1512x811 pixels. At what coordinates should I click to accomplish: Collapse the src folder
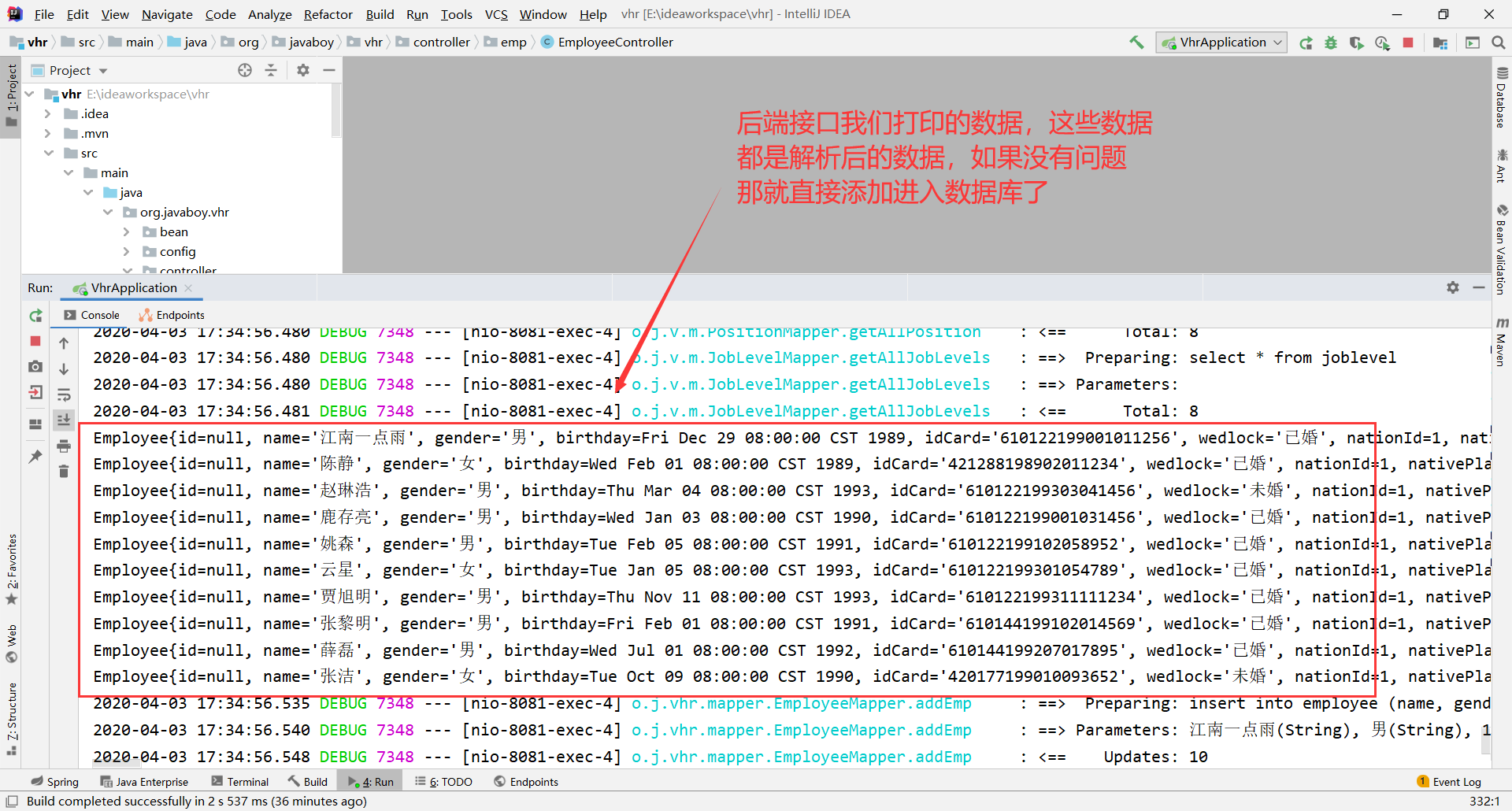pos(48,153)
